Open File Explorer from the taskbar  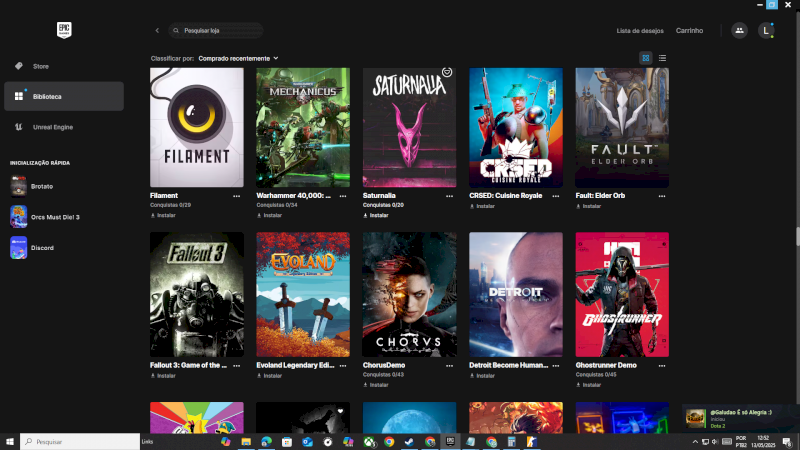coord(246,442)
